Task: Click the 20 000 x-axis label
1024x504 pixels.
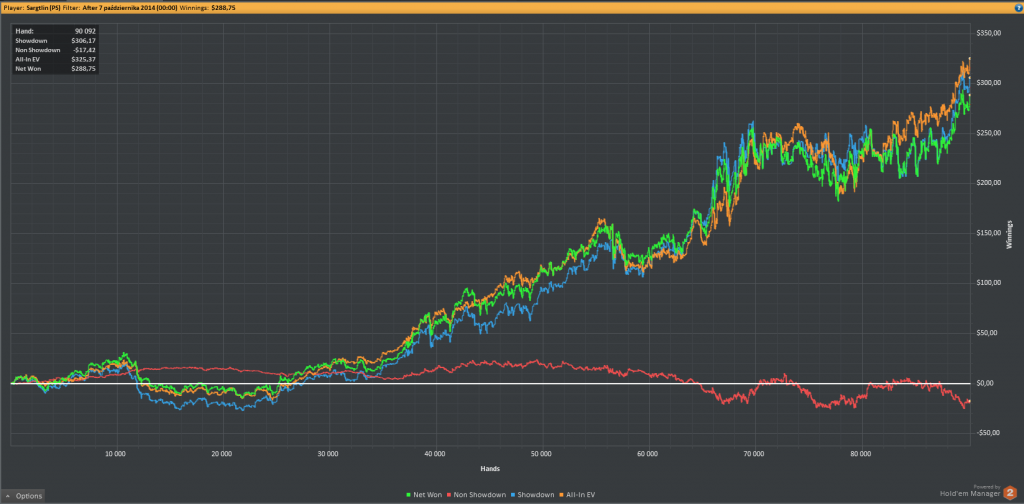Action: [221, 452]
